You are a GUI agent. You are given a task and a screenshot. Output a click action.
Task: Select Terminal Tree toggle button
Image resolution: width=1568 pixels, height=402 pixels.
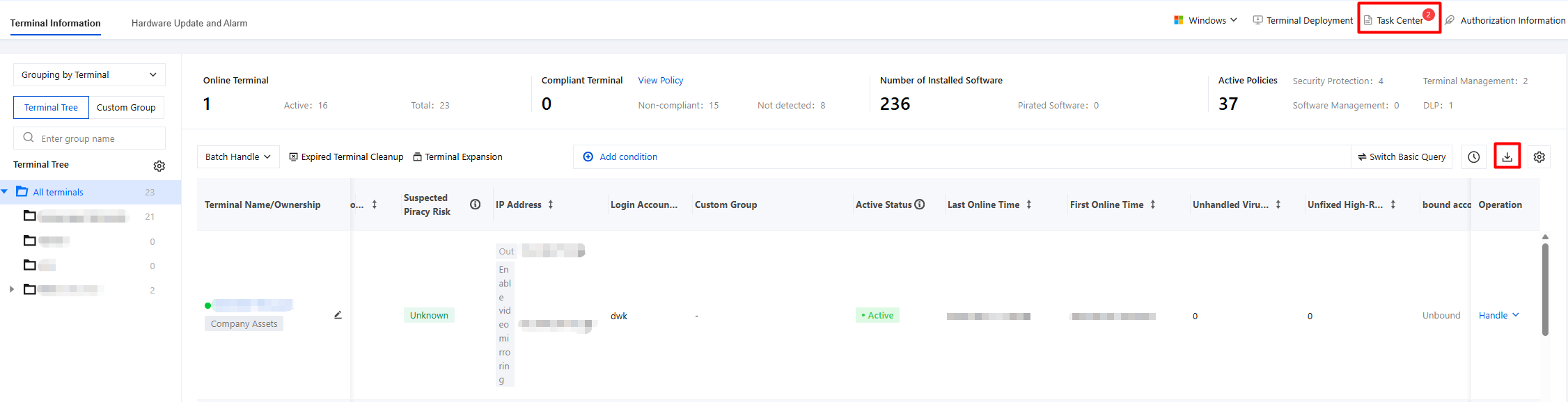tap(52, 107)
